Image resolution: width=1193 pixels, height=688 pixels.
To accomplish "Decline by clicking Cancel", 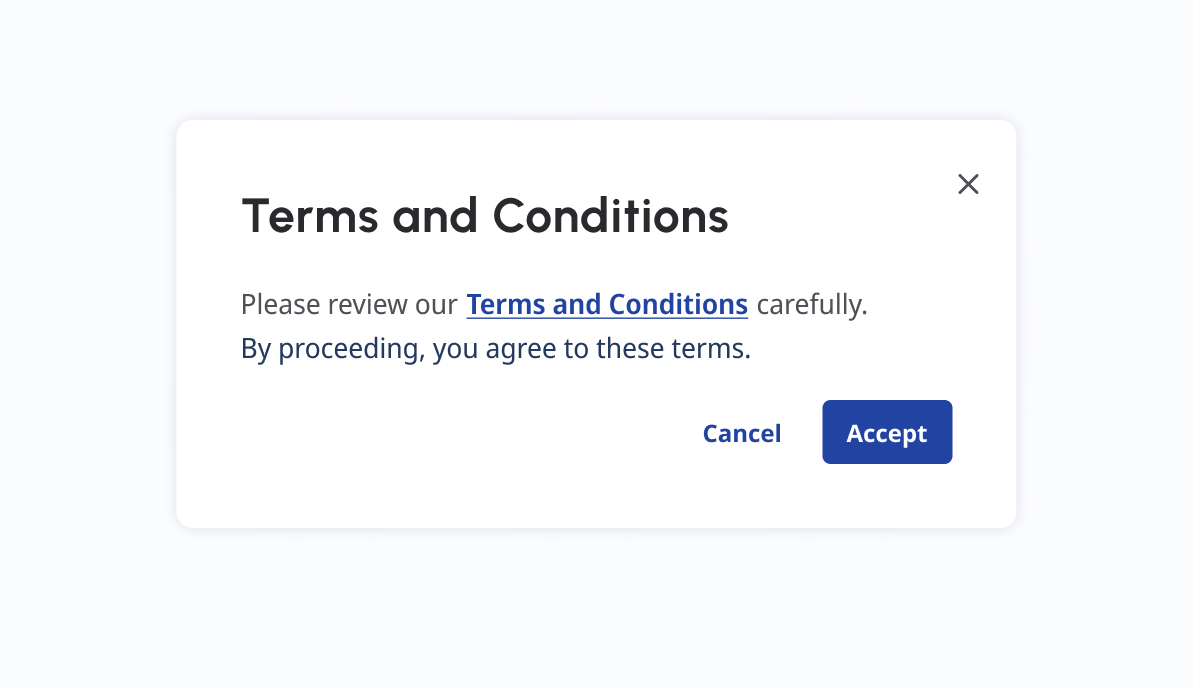I will click(x=742, y=433).
